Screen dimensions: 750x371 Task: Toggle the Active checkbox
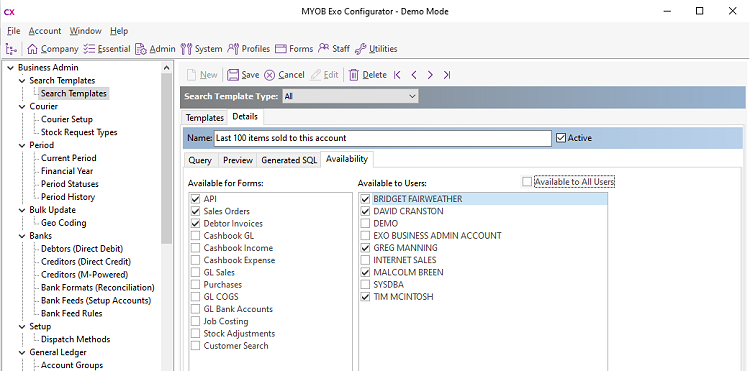pos(561,138)
